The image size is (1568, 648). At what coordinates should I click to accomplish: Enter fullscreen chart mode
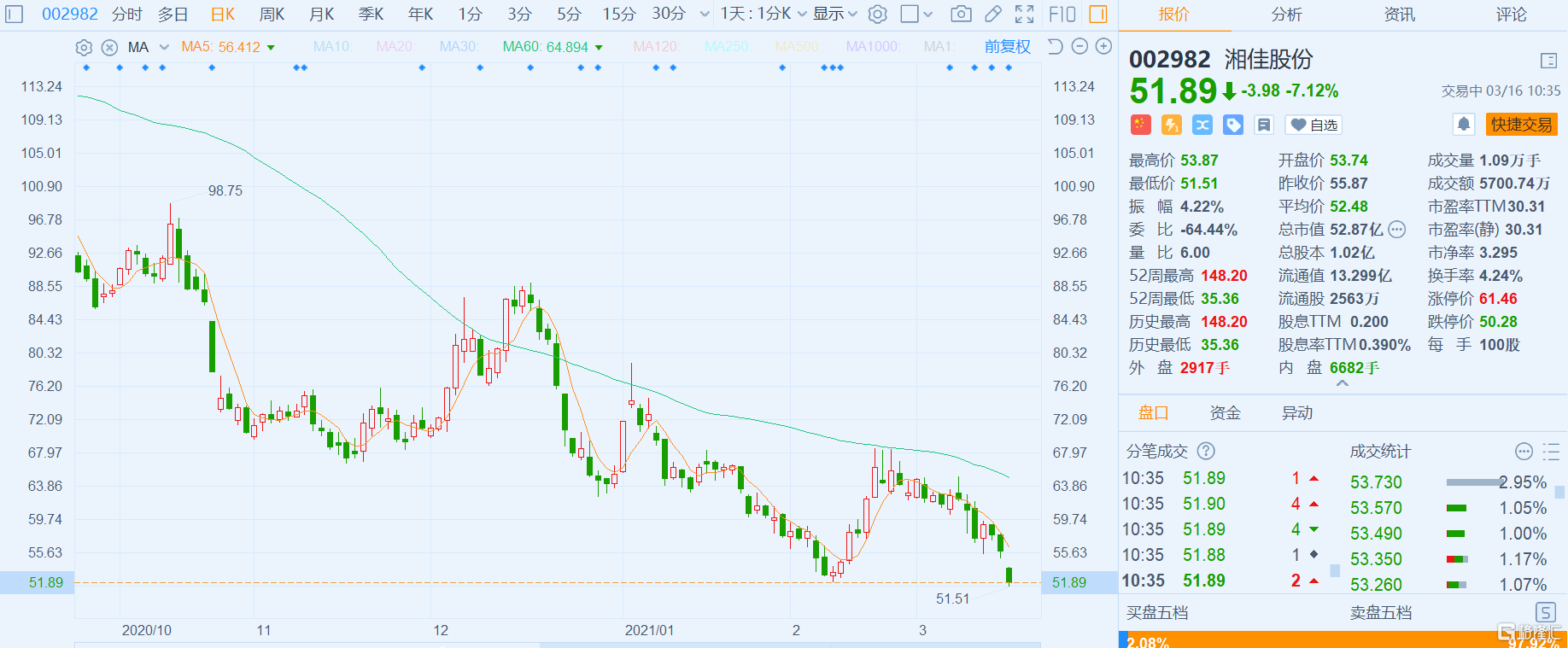pyautogui.click(x=1025, y=14)
